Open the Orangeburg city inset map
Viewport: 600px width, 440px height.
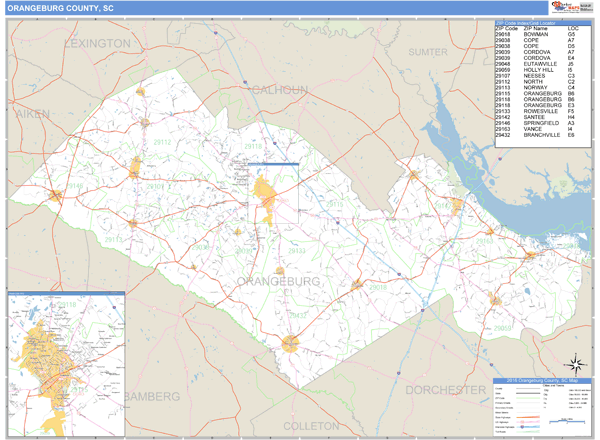67,364
